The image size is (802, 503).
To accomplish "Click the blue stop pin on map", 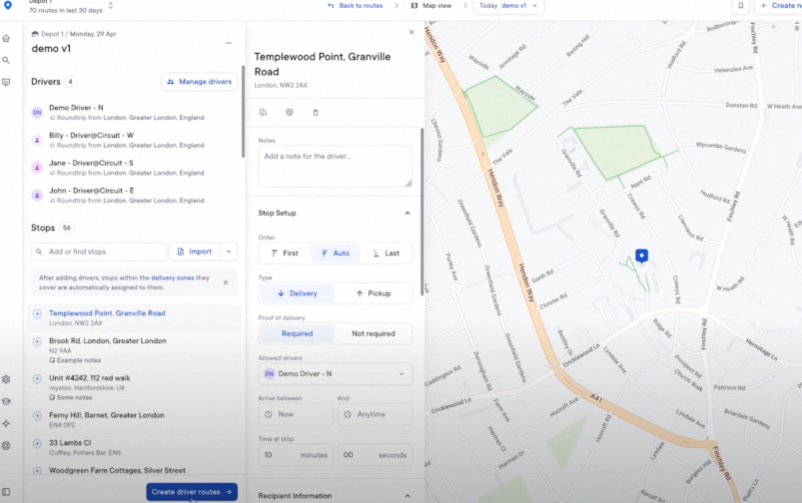I will point(641,255).
